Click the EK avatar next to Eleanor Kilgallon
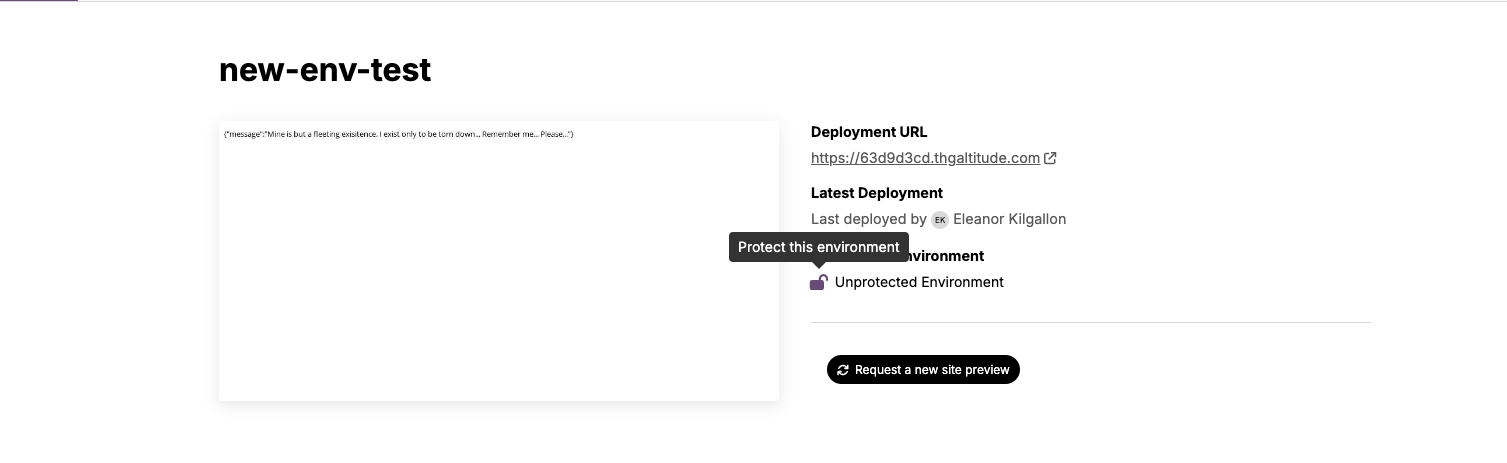The image size is (1507, 463). [940, 219]
